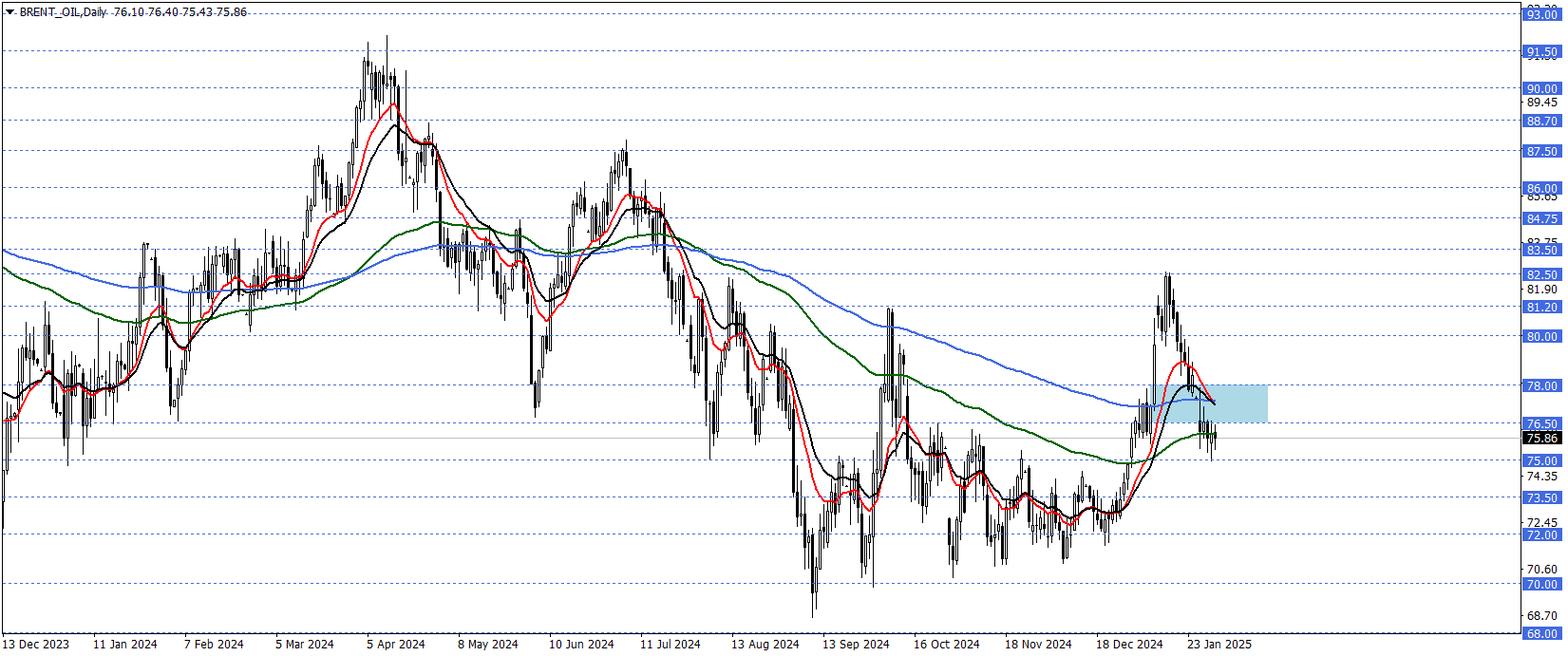
Task: Click the 16 Oct 2024 date label
Action: [946, 644]
